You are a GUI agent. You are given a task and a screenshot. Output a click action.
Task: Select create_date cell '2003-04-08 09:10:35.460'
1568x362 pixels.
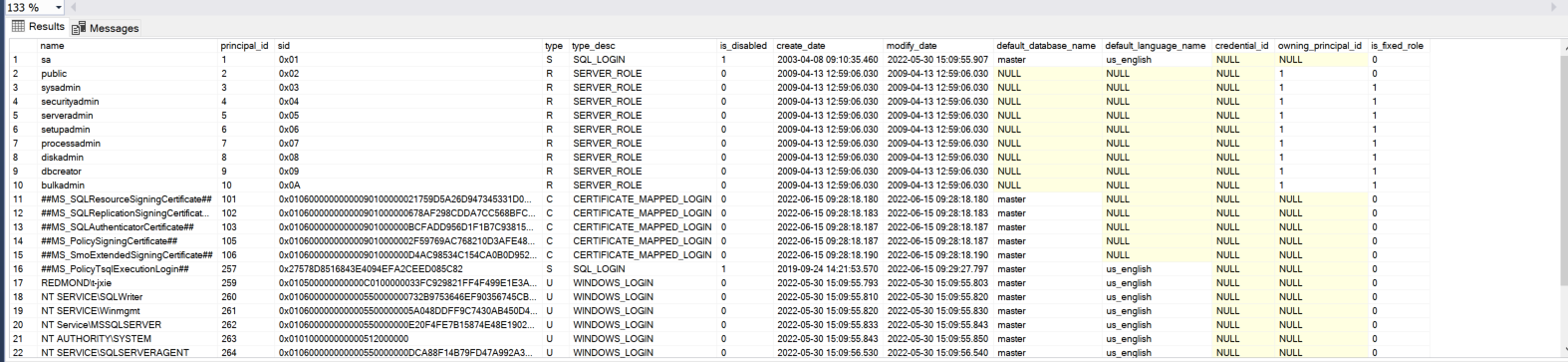(x=829, y=60)
